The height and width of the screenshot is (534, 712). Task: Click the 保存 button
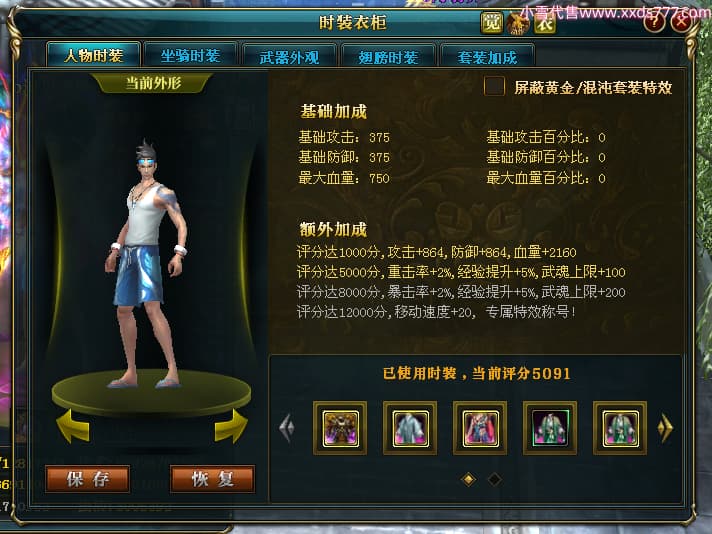(88, 479)
